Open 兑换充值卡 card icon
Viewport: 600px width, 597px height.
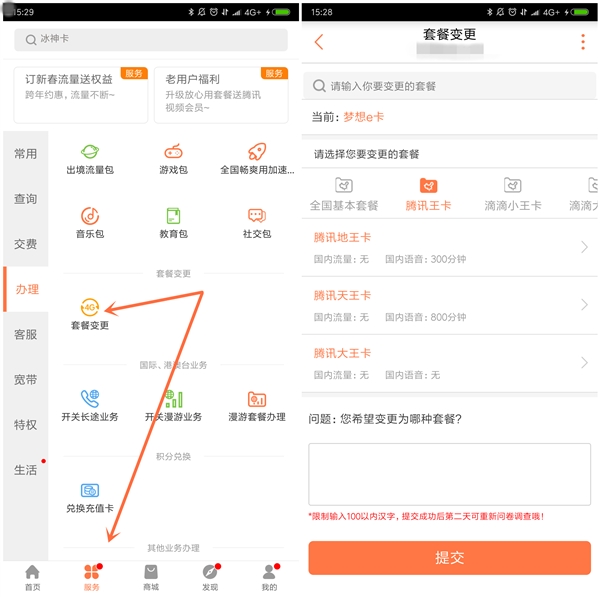click(90, 490)
